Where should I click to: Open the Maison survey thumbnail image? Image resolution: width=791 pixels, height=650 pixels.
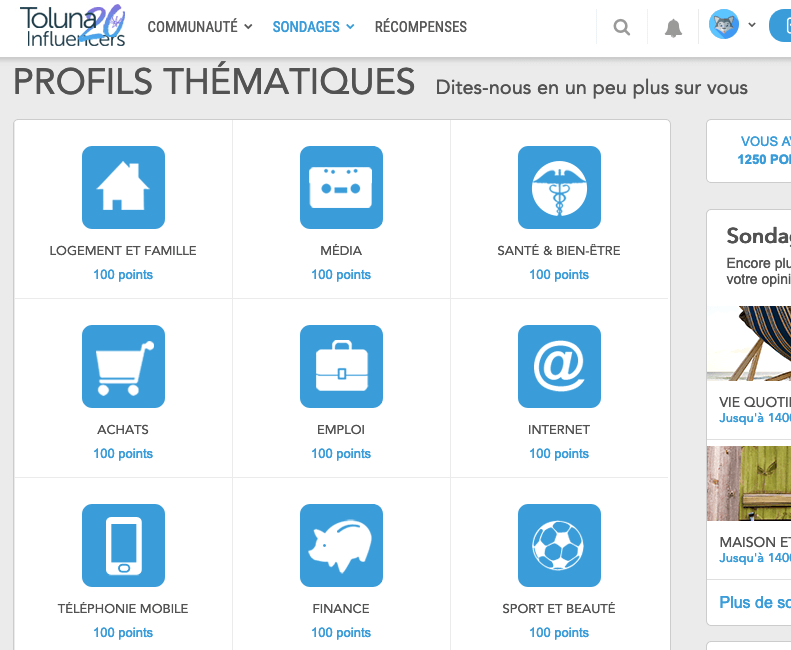point(748,483)
